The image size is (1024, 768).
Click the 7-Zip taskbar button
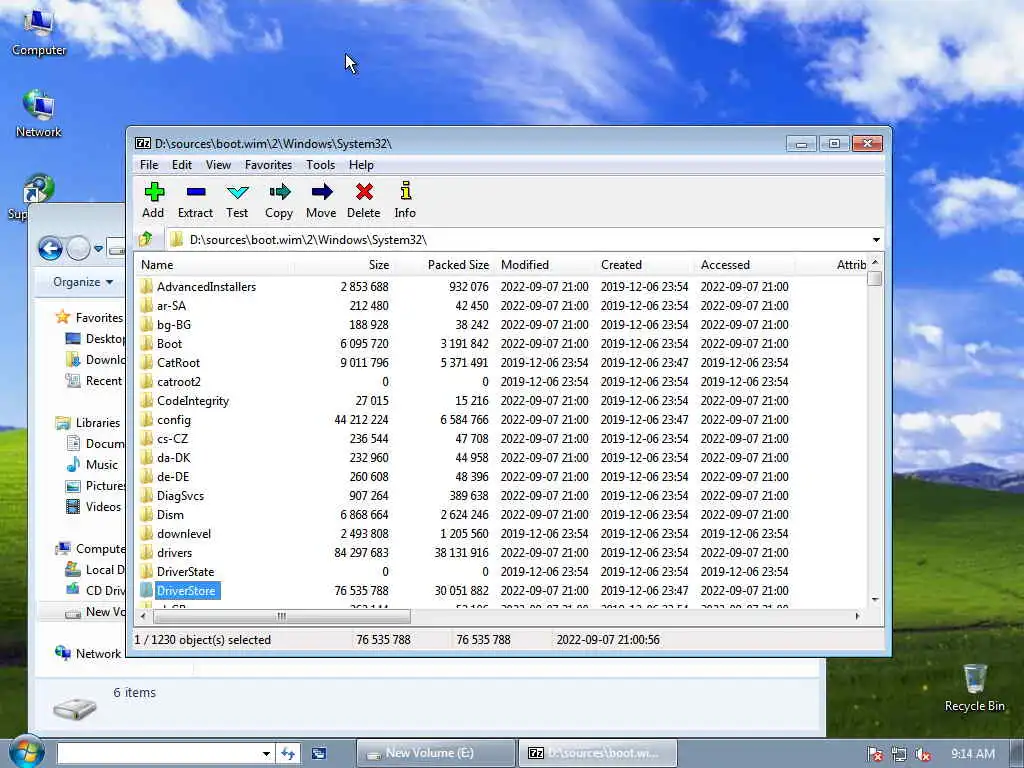pyautogui.click(x=598, y=753)
